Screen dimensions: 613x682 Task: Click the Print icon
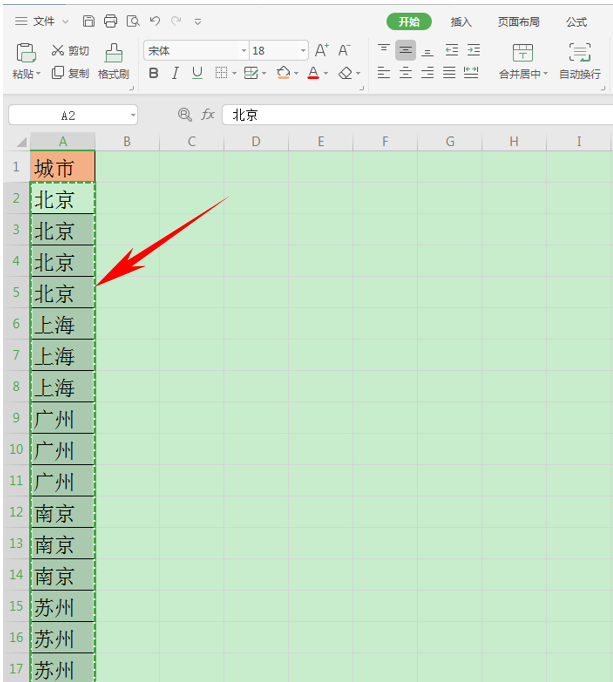(111, 21)
